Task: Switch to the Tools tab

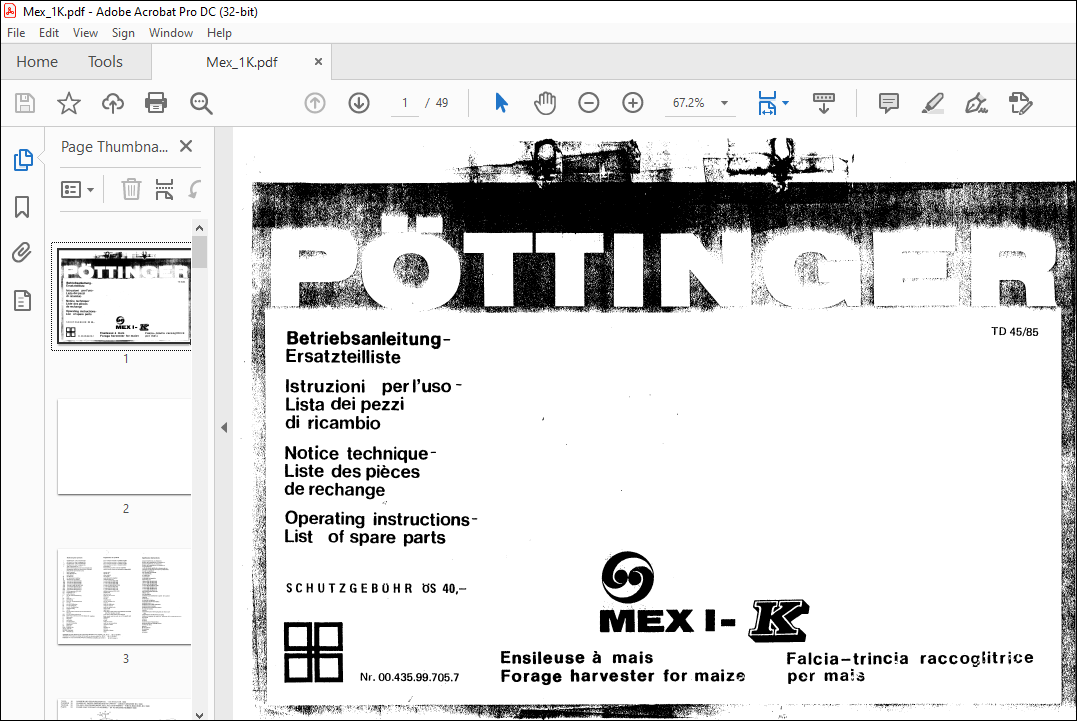Action: pos(105,62)
